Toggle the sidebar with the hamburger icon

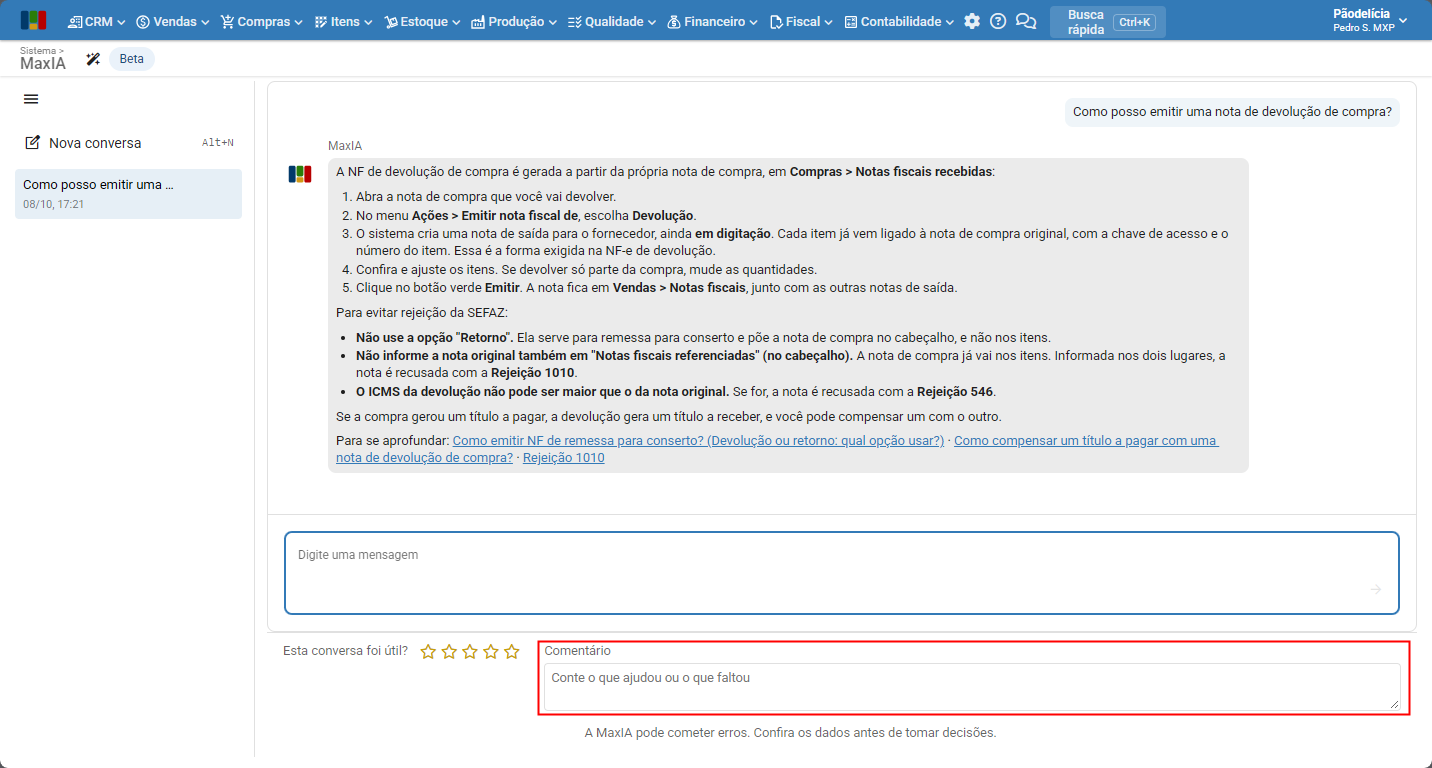pos(31,99)
